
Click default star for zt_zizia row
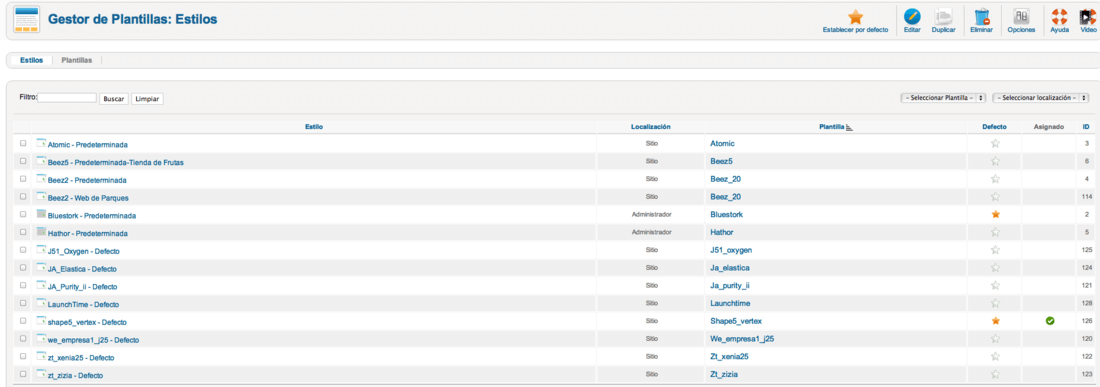click(995, 374)
